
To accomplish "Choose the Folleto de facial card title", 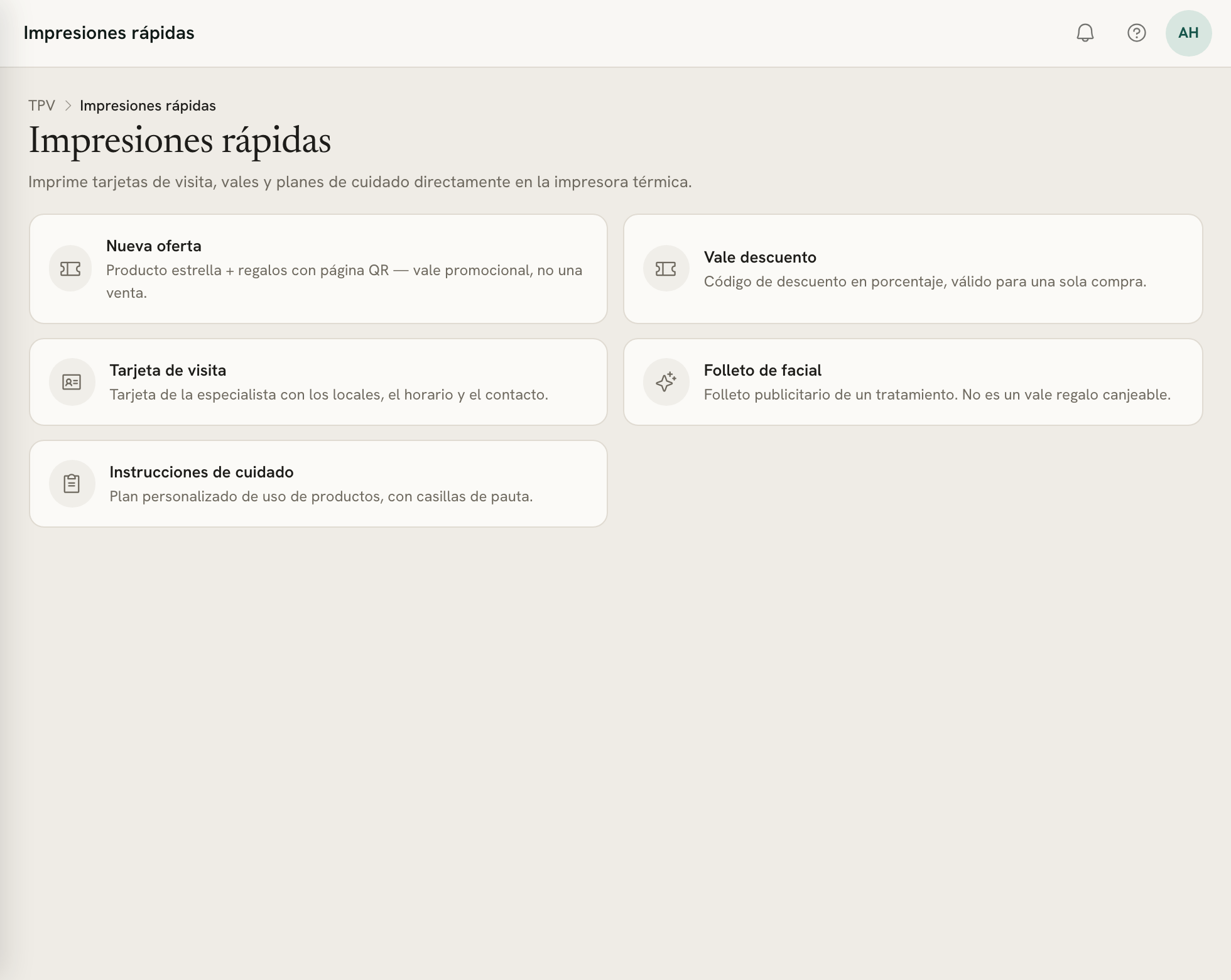I will pos(762,370).
